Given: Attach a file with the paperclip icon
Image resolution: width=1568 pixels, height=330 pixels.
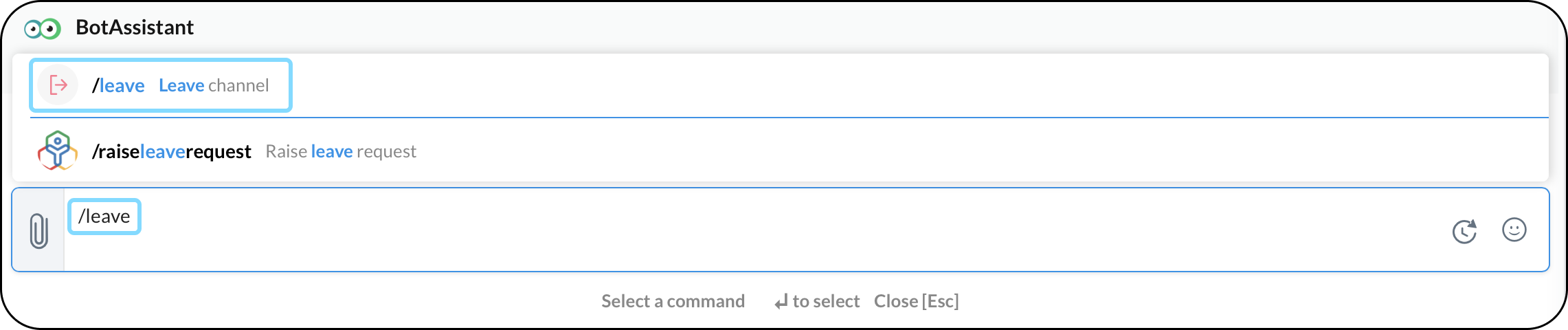Looking at the screenshot, I should [39, 230].
